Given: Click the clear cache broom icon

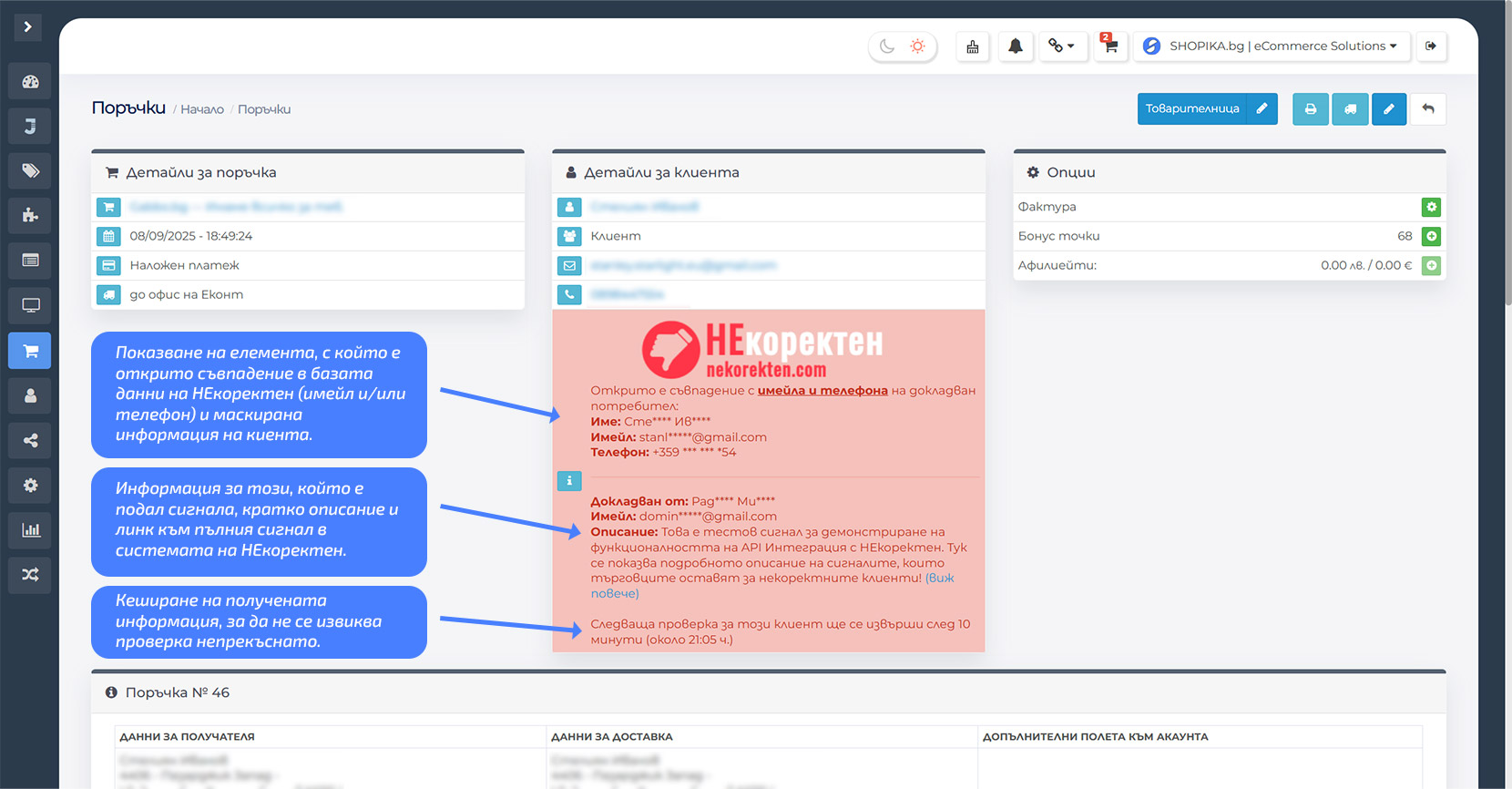Looking at the screenshot, I should pyautogui.click(x=973, y=46).
